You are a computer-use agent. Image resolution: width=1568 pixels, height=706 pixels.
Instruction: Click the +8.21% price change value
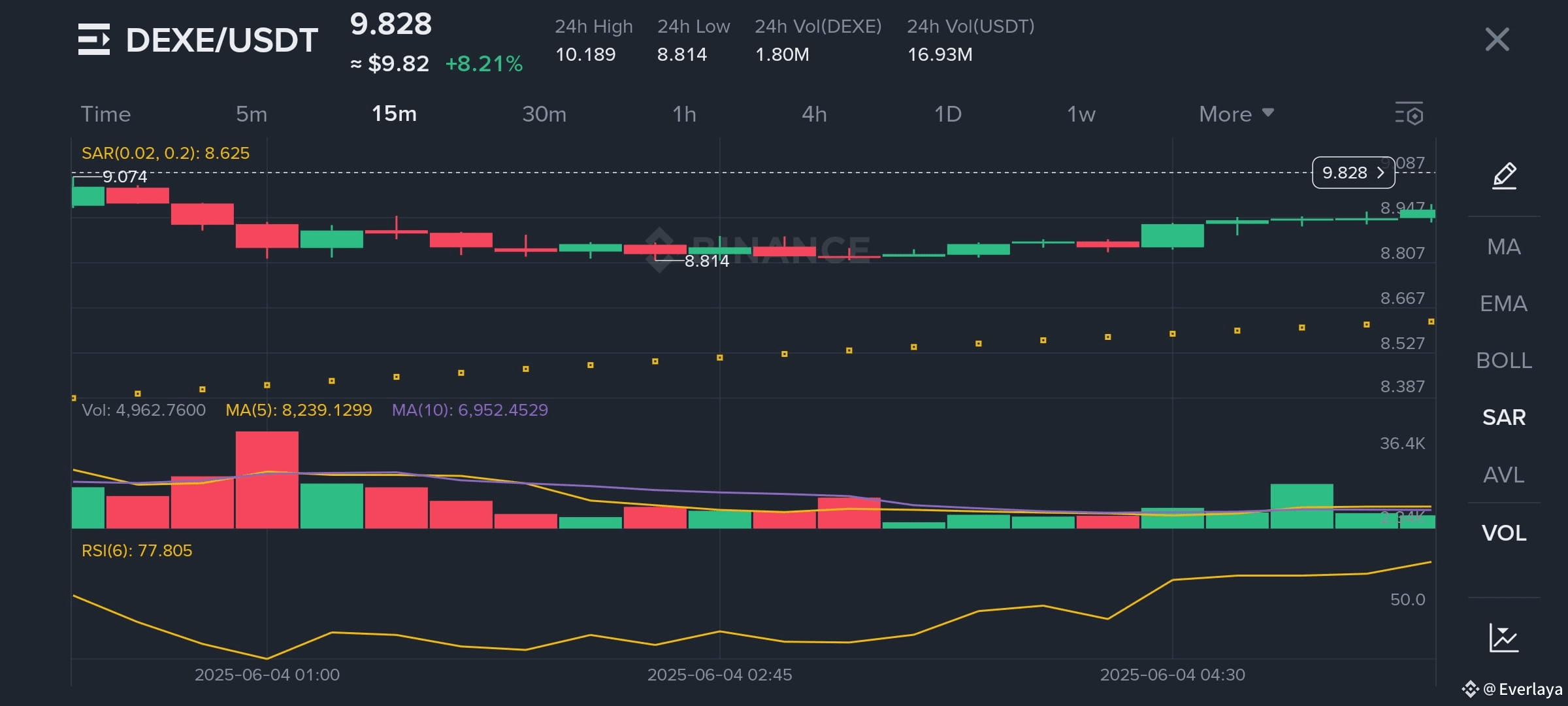pyautogui.click(x=484, y=63)
